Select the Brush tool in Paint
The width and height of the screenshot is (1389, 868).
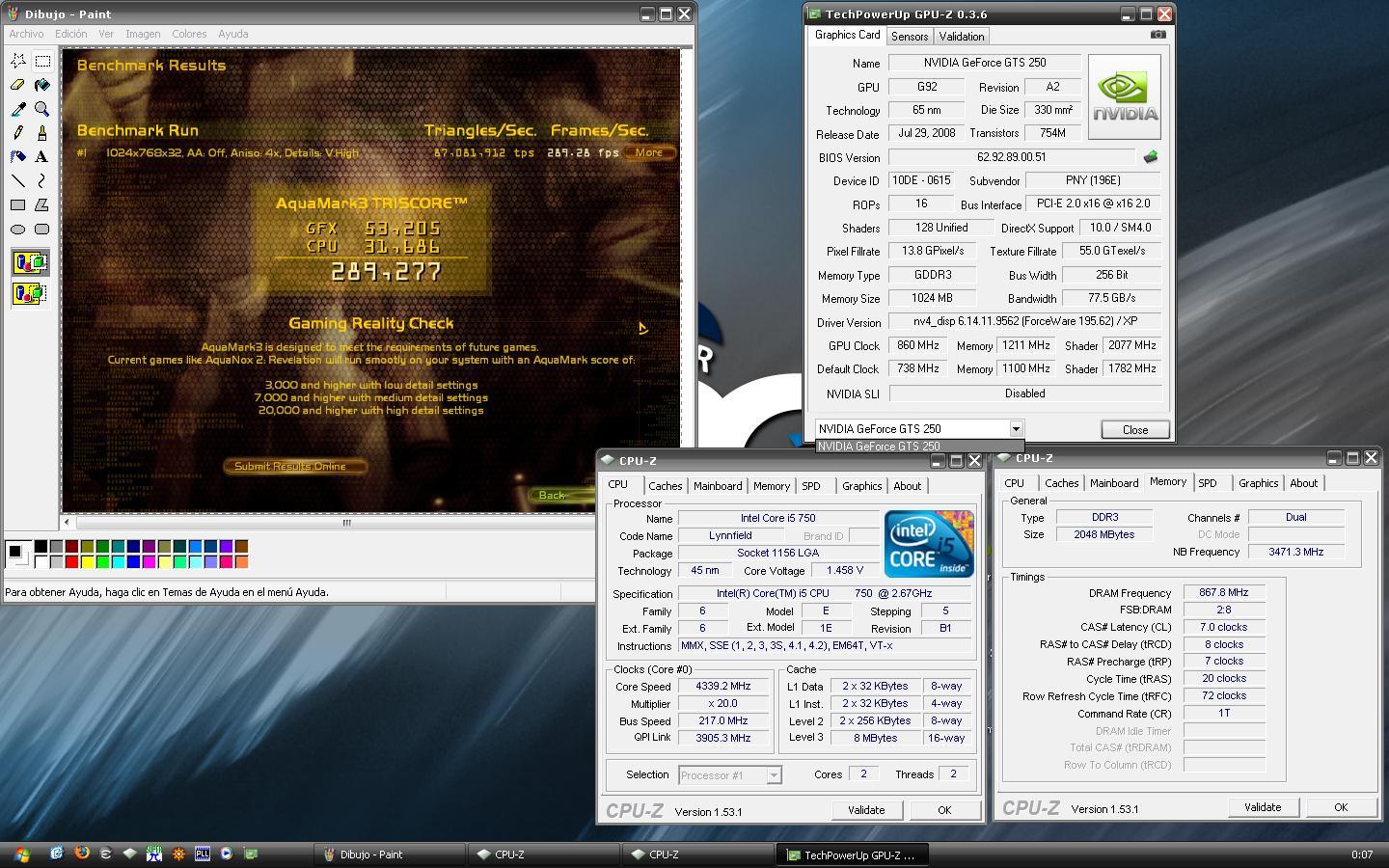pyautogui.click(x=42, y=133)
